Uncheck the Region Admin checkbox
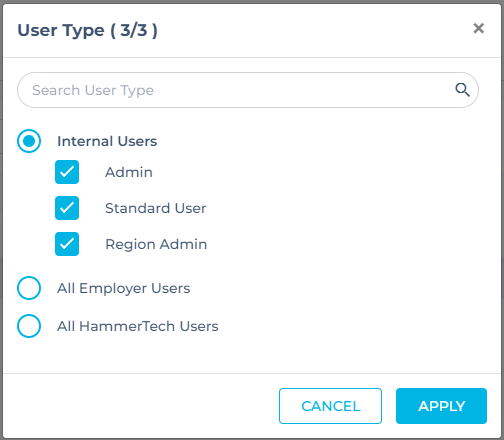This screenshot has width=504, height=440. click(x=67, y=244)
